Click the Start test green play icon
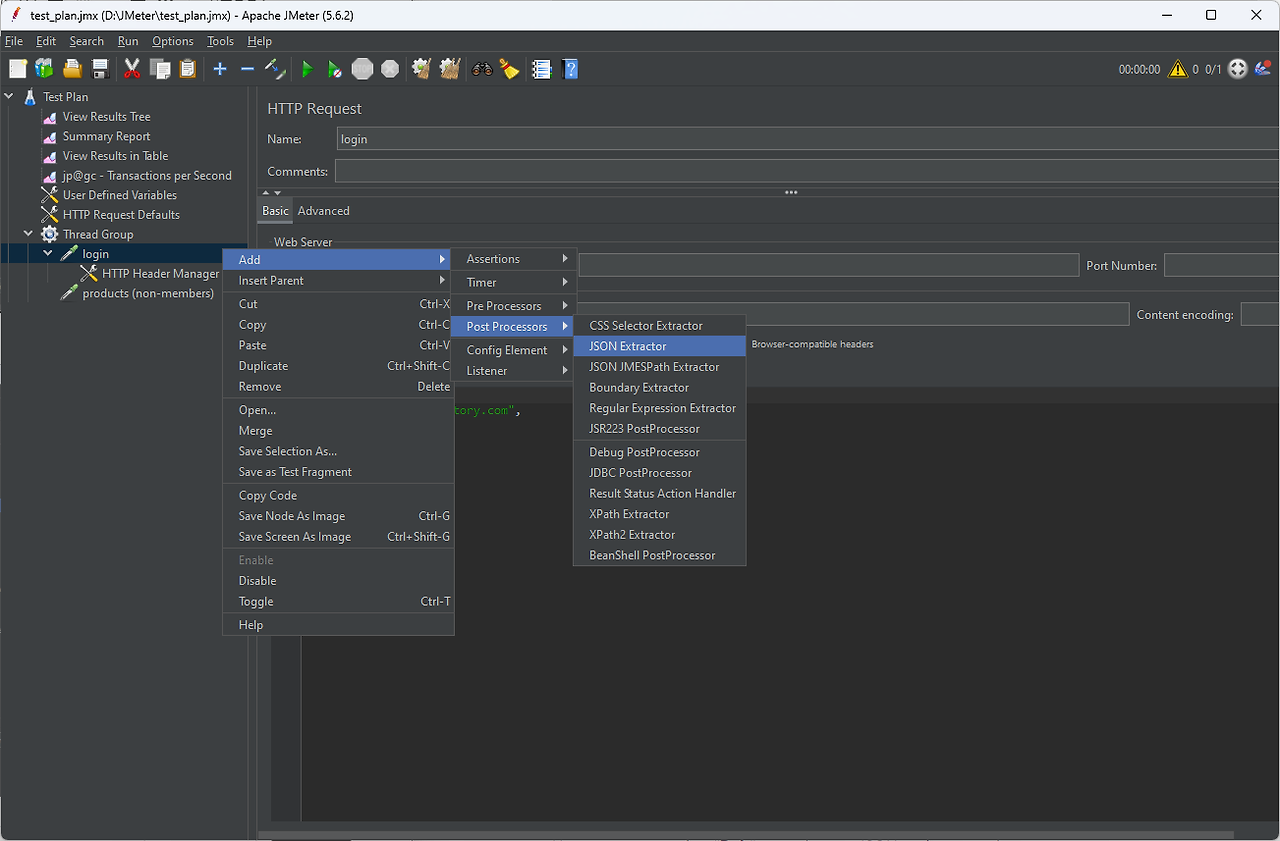This screenshot has height=841, width=1280. pyautogui.click(x=307, y=69)
